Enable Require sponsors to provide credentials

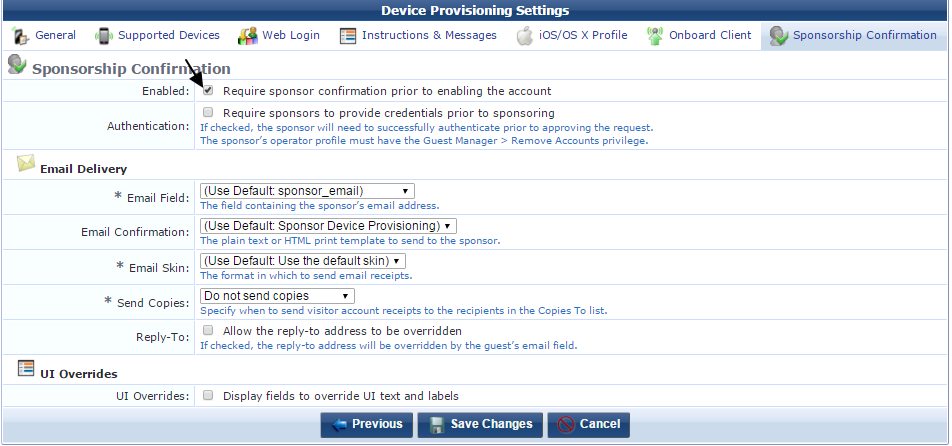tap(208, 112)
